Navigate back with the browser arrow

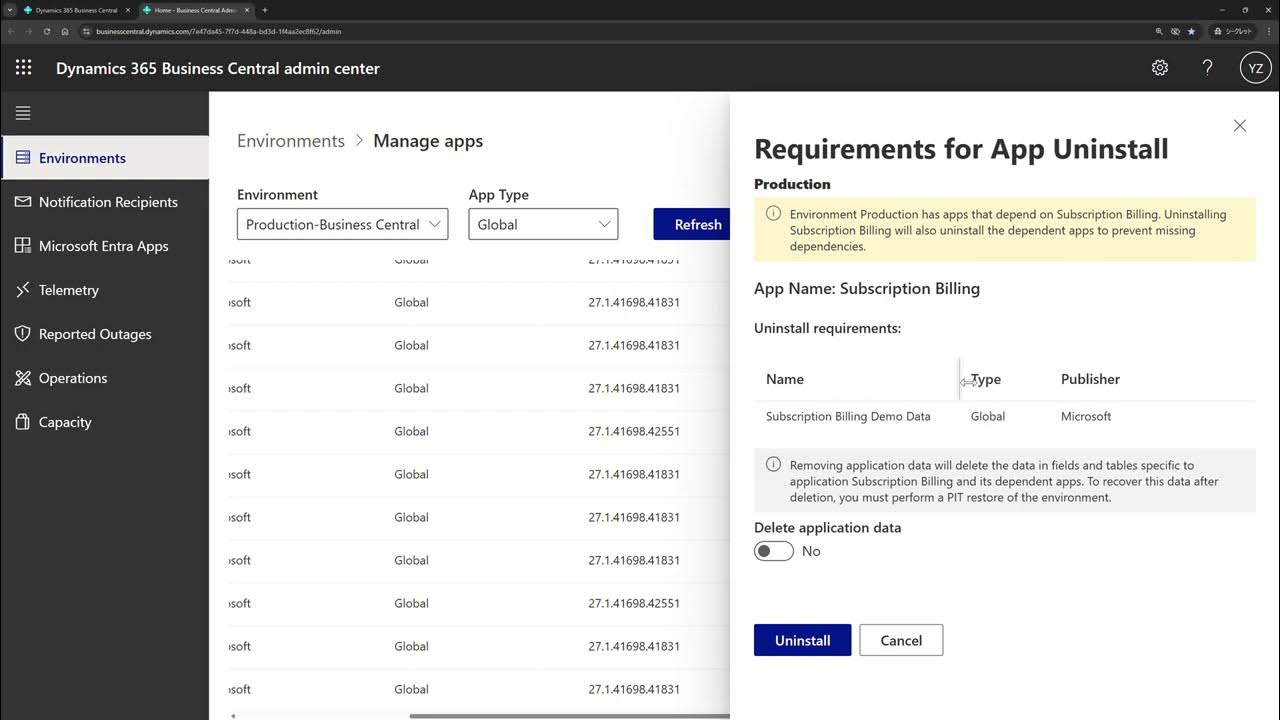pyautogui.click(x=10, y=31)
